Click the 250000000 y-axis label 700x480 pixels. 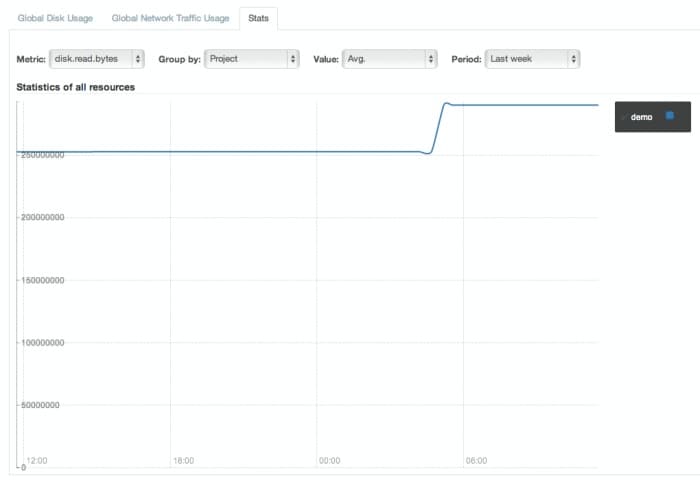42,155
